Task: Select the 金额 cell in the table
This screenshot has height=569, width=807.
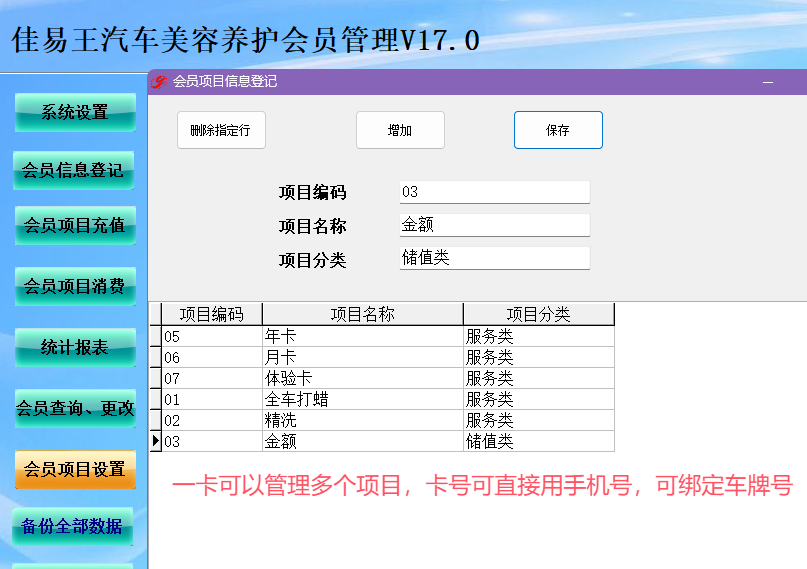Action: (x=363, y=441)
